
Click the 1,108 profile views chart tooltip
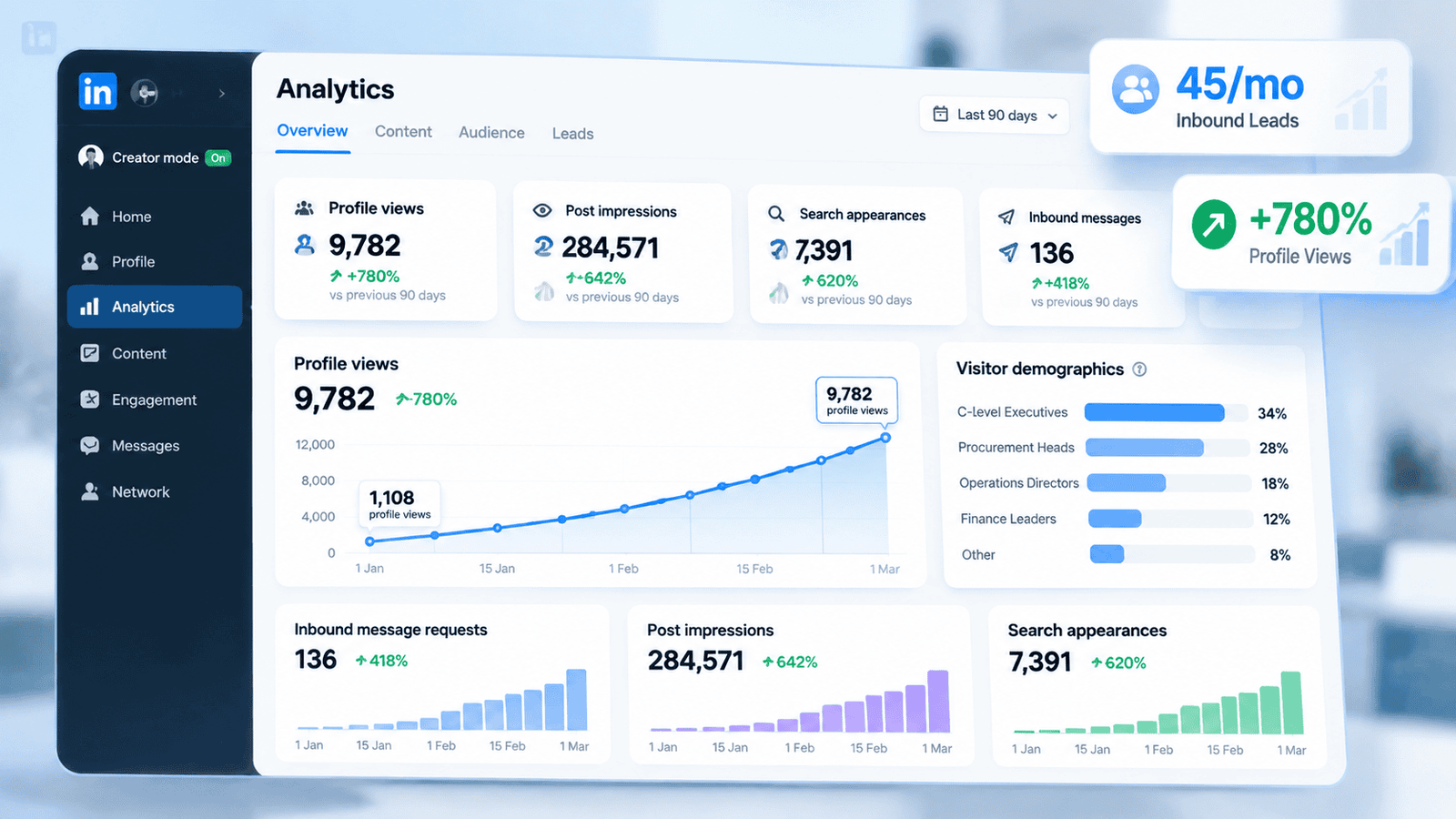(399, 503)
